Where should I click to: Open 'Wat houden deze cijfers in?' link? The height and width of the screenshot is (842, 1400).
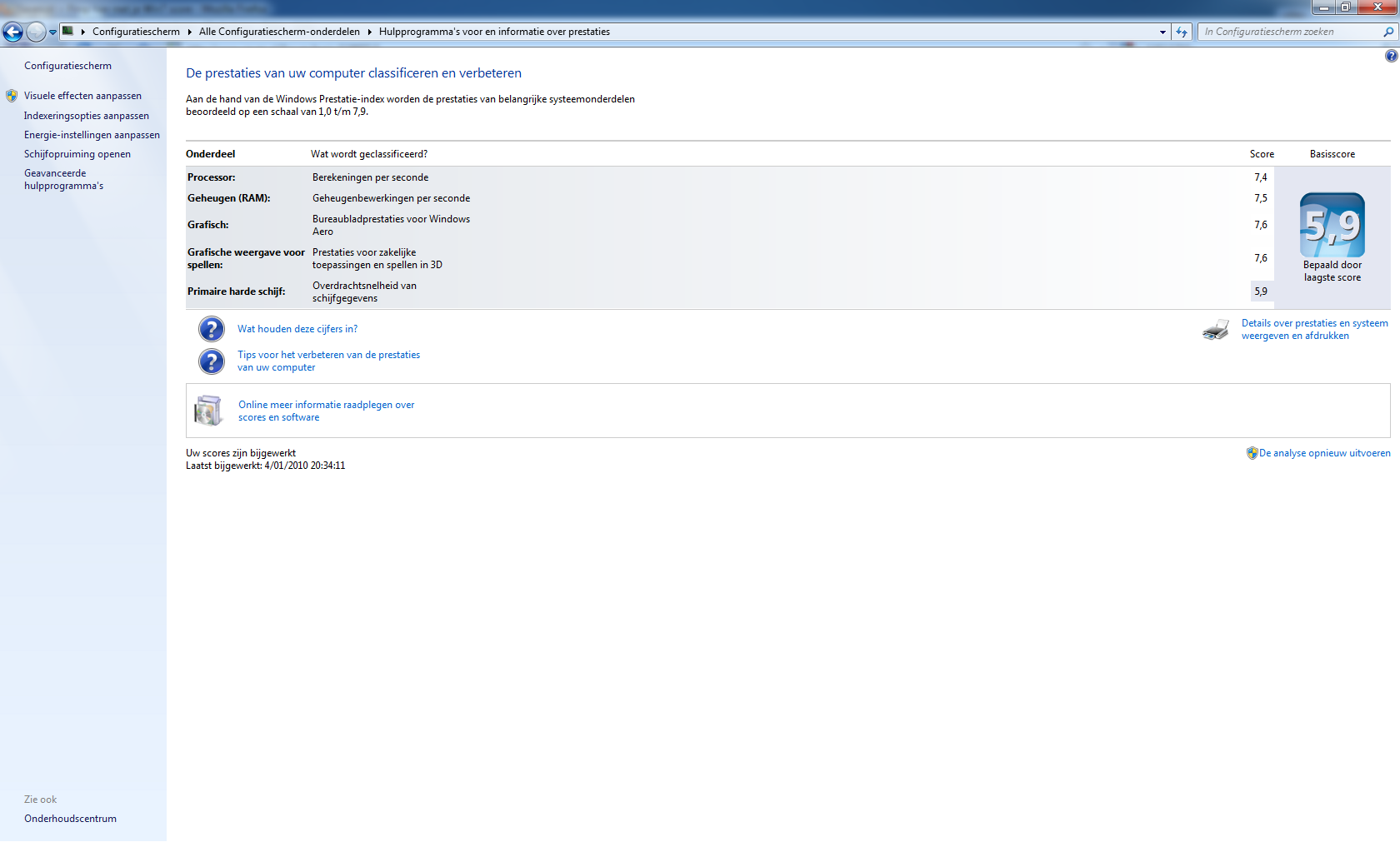tap(297, 329)
